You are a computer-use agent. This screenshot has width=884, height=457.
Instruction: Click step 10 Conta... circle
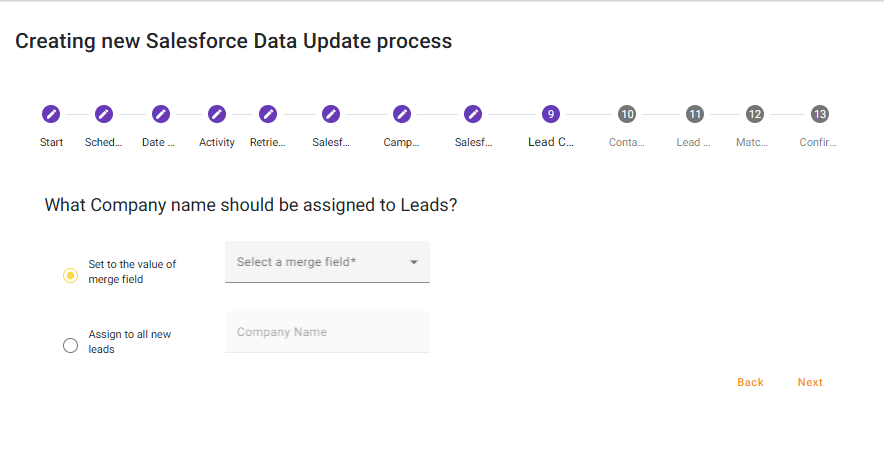tap(627, 114)
